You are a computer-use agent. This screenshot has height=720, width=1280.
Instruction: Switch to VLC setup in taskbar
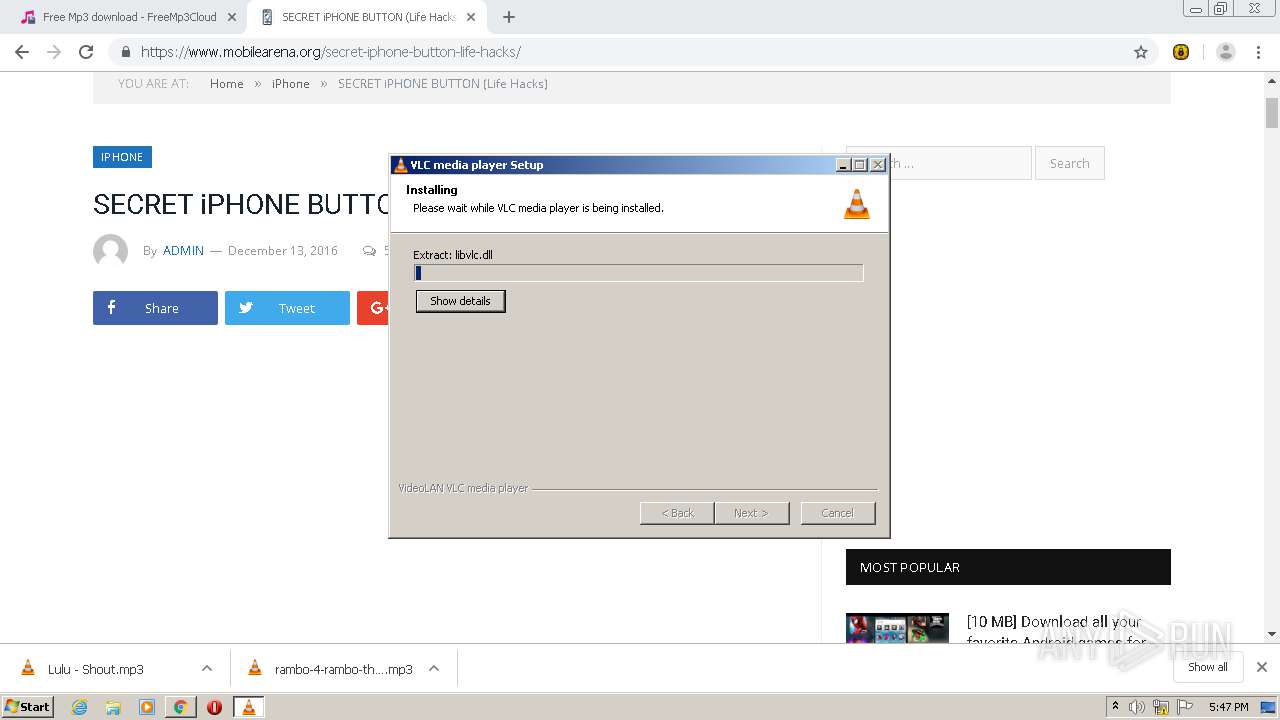click(248, 707)
